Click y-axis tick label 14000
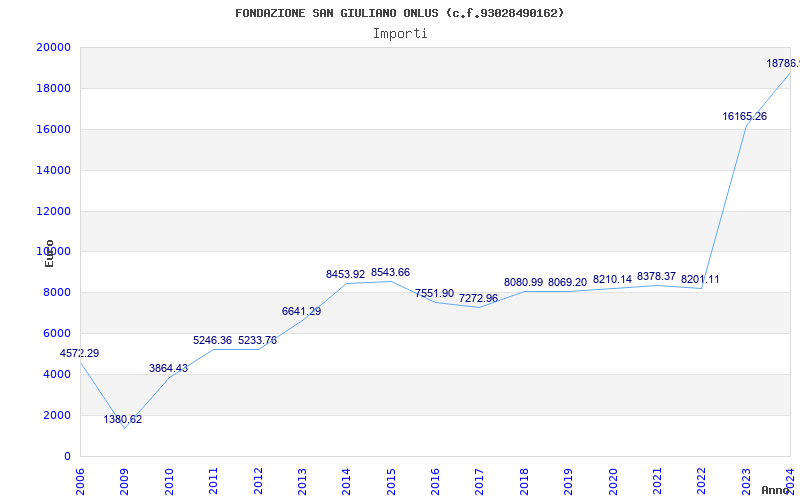Viewport: 800px width, 500px height. click(54, 170)
